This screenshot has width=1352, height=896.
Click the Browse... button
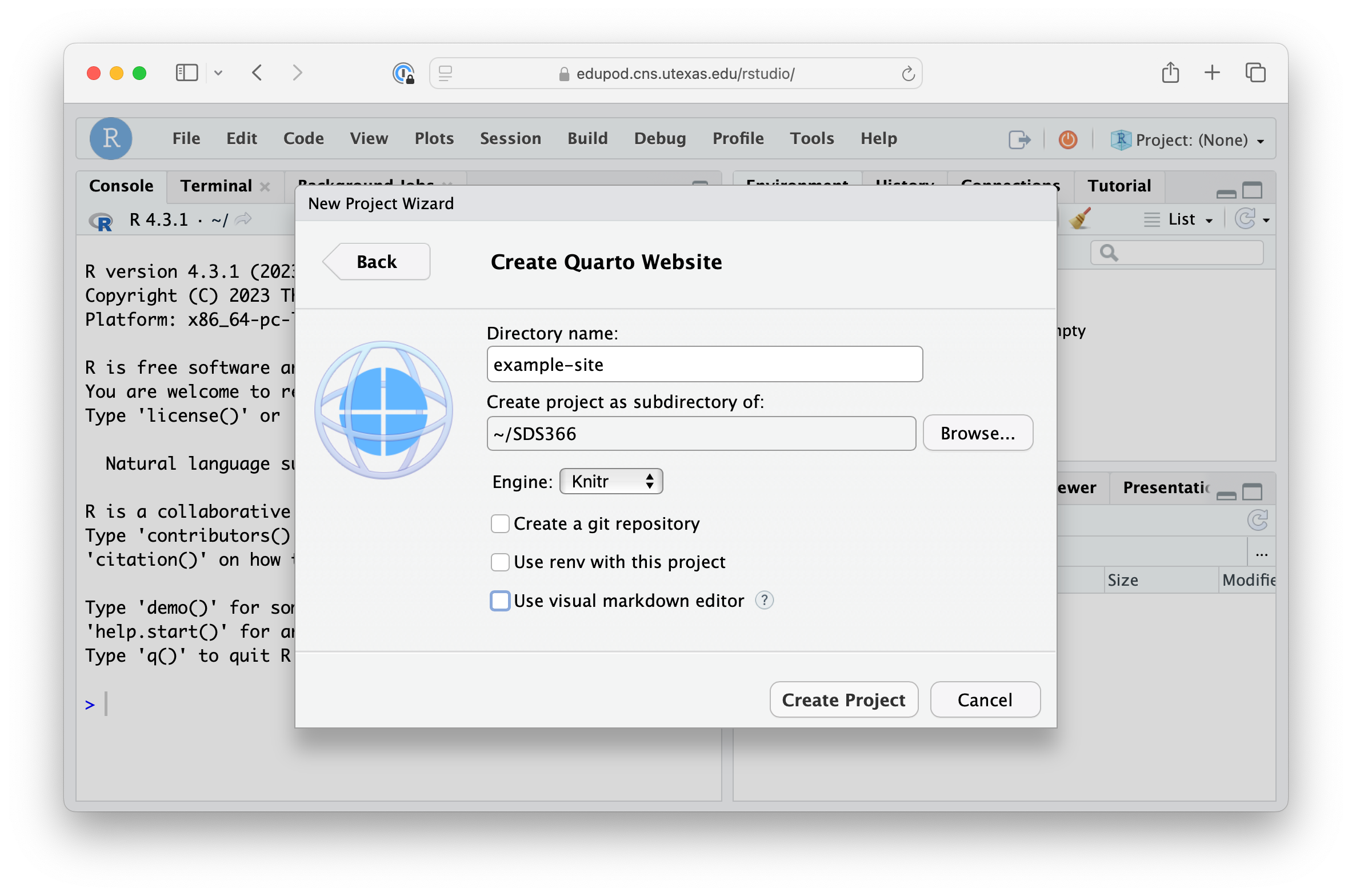977,433
